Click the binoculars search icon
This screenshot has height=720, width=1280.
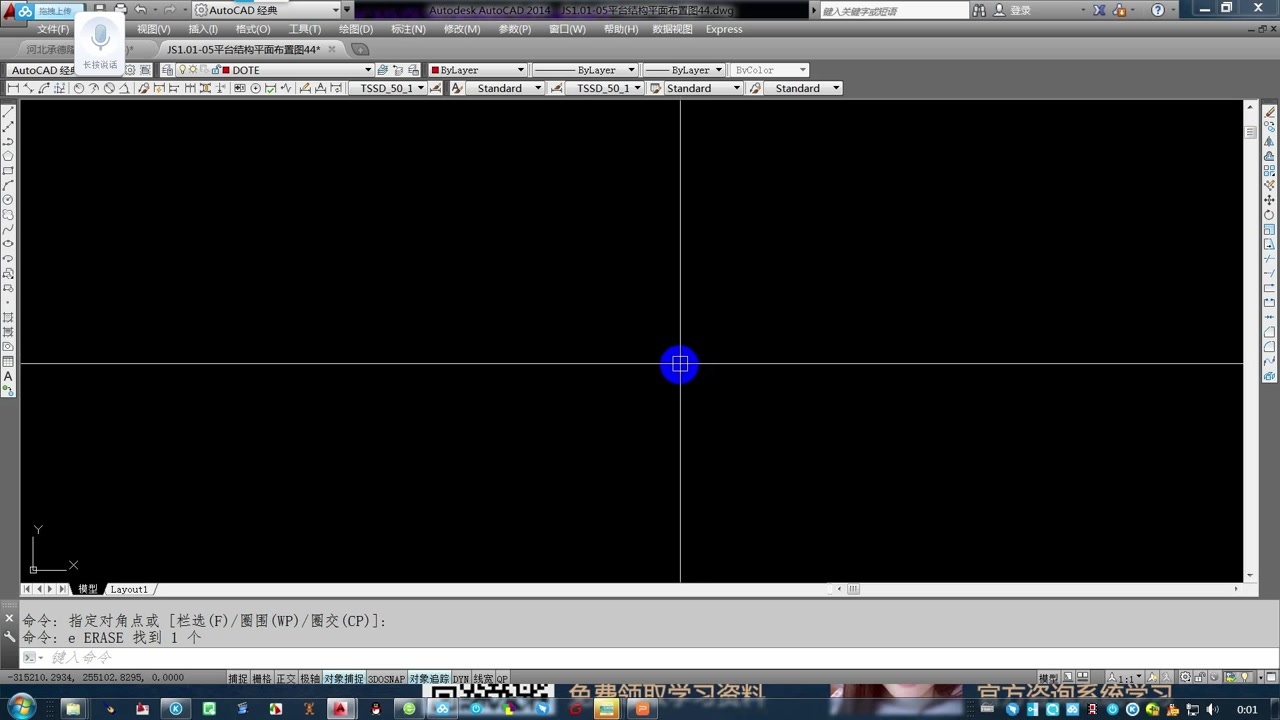(978, 10)
